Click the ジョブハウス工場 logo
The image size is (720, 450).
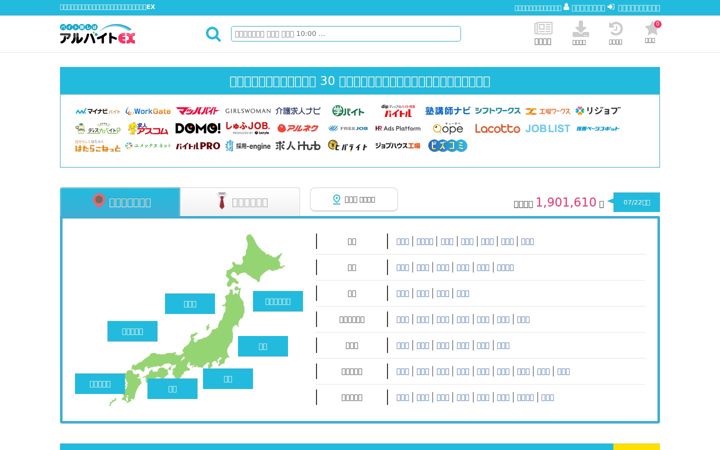pos(398,146)
